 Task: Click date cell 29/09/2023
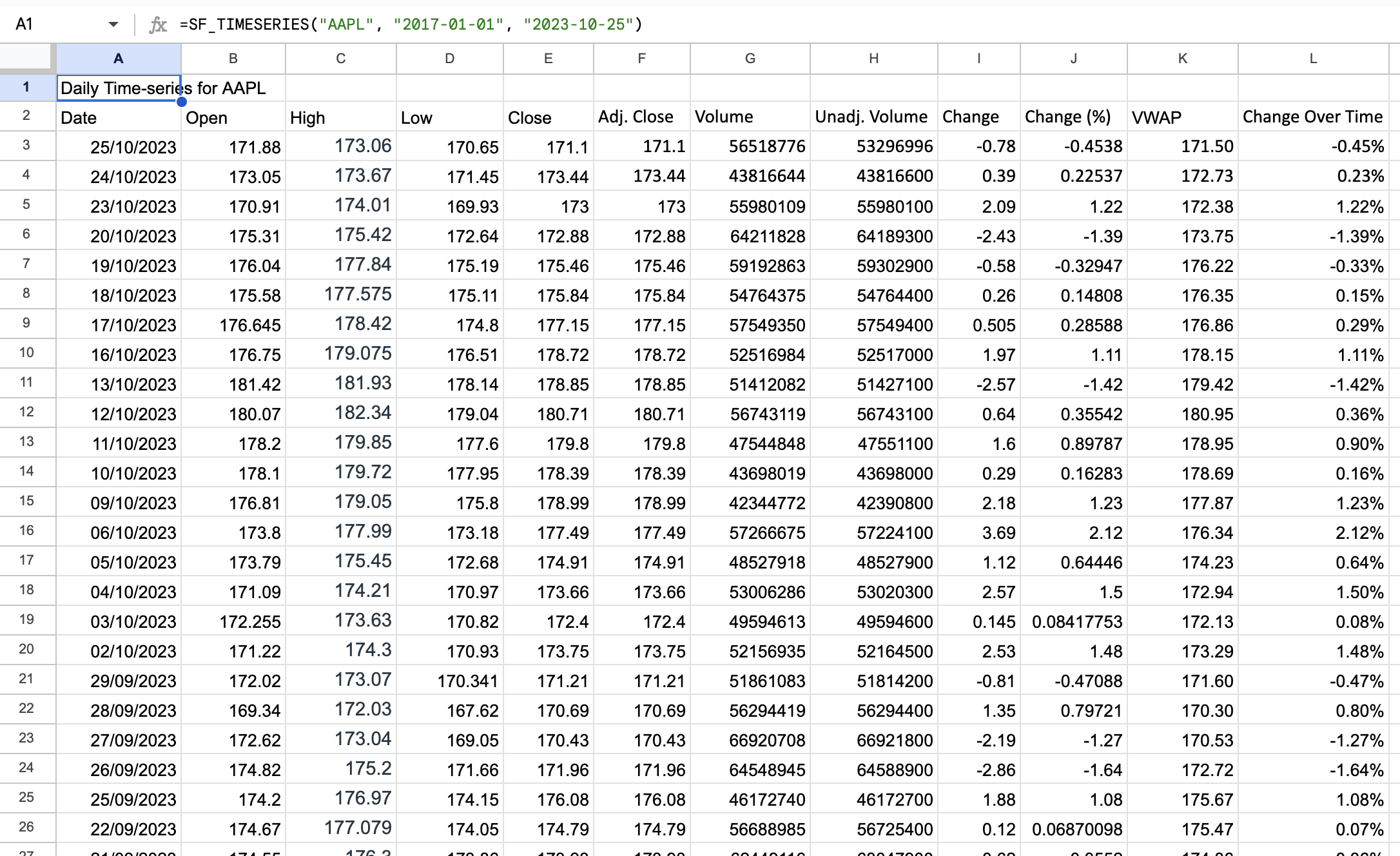[x=119, y=680]
